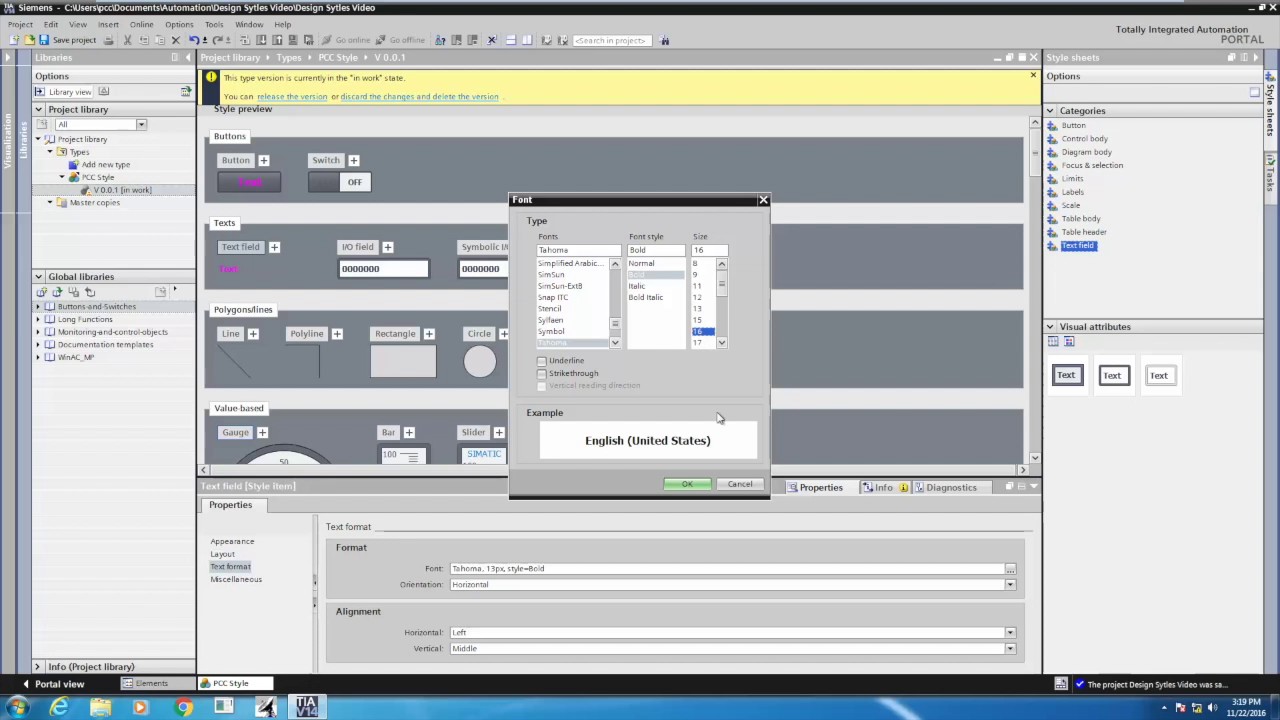1280x720 pixels.
Task: Collapse the Project library section header
Action: pos(39,109)
